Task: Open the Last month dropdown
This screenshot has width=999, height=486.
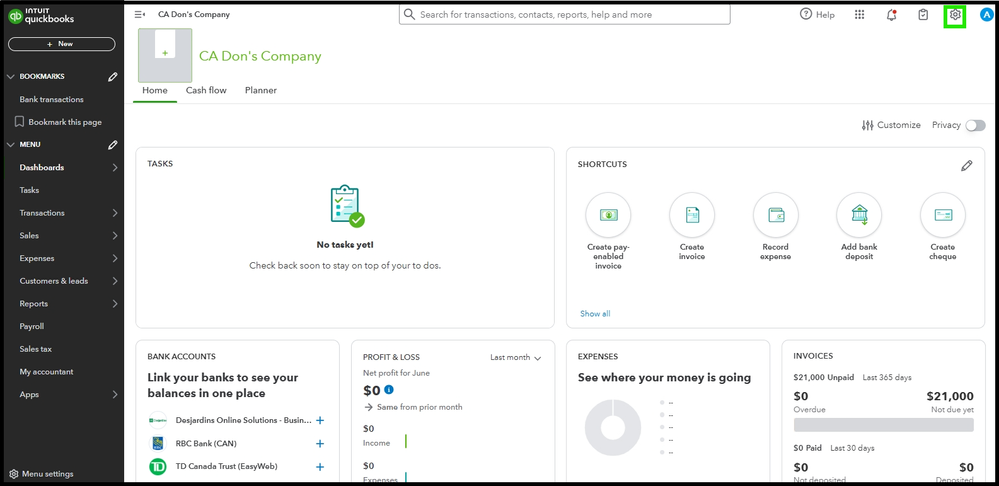Action: click(516, 357)
